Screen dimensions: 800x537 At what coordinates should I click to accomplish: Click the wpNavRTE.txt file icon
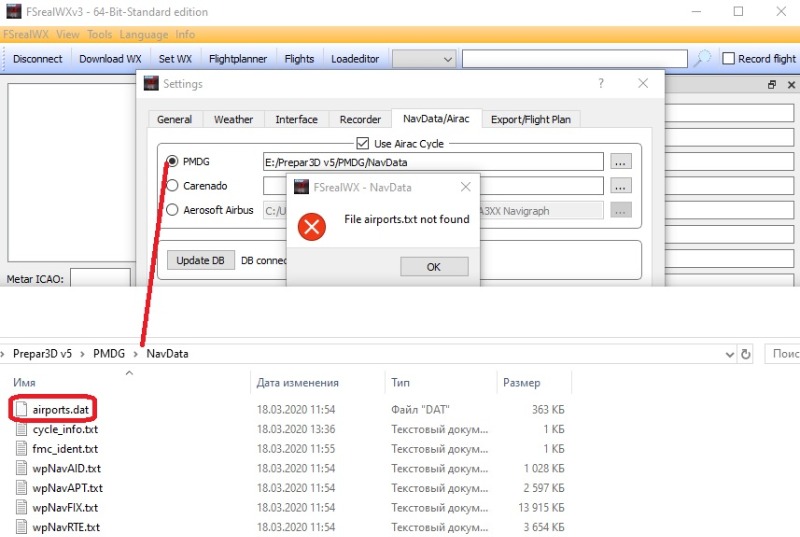tap(21, 526)
